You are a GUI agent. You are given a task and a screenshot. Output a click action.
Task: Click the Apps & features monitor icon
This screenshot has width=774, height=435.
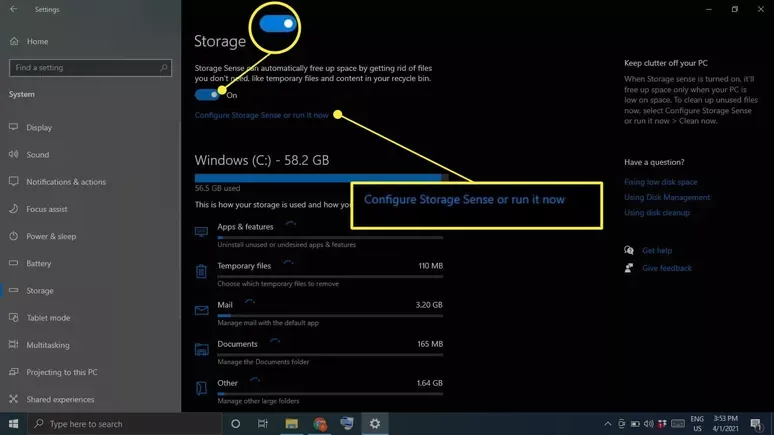[x=201, y=232]
